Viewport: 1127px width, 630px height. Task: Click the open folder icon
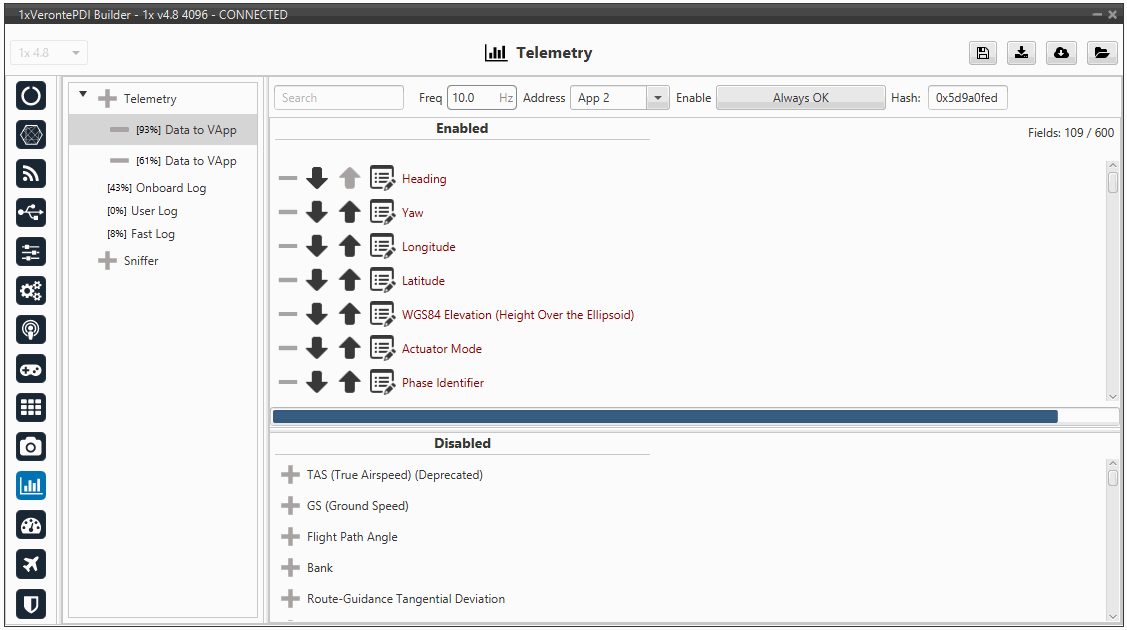[1100, 53]
